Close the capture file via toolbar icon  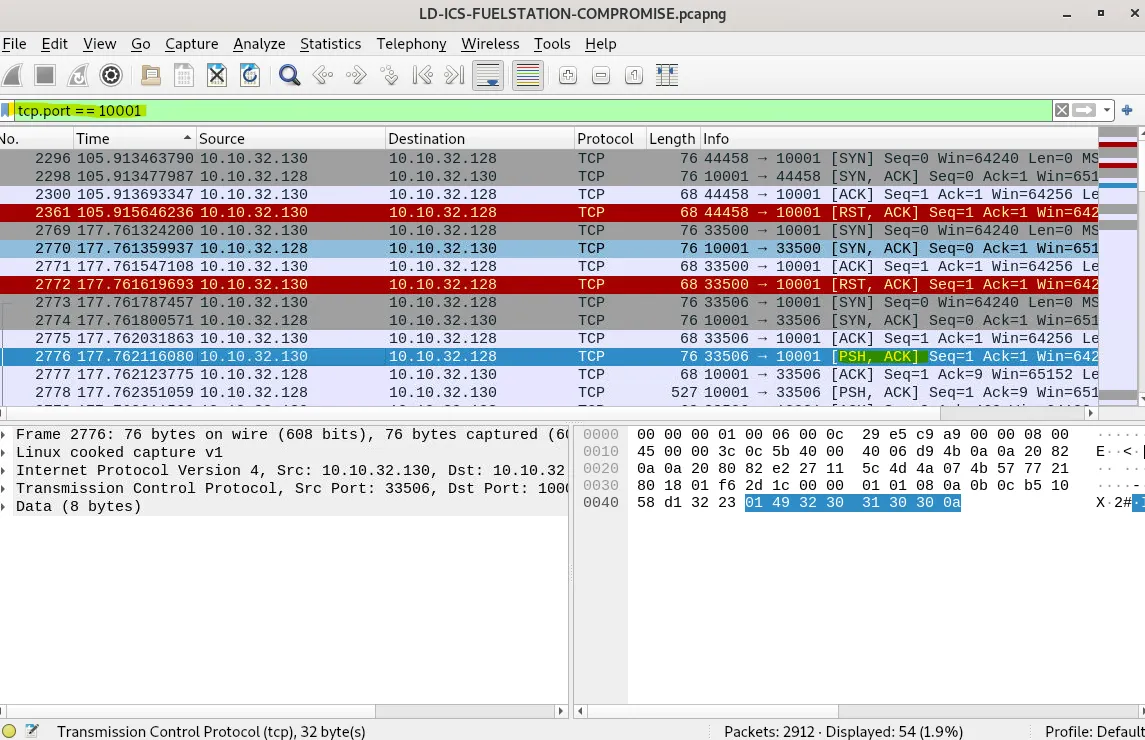coord(216,75)
